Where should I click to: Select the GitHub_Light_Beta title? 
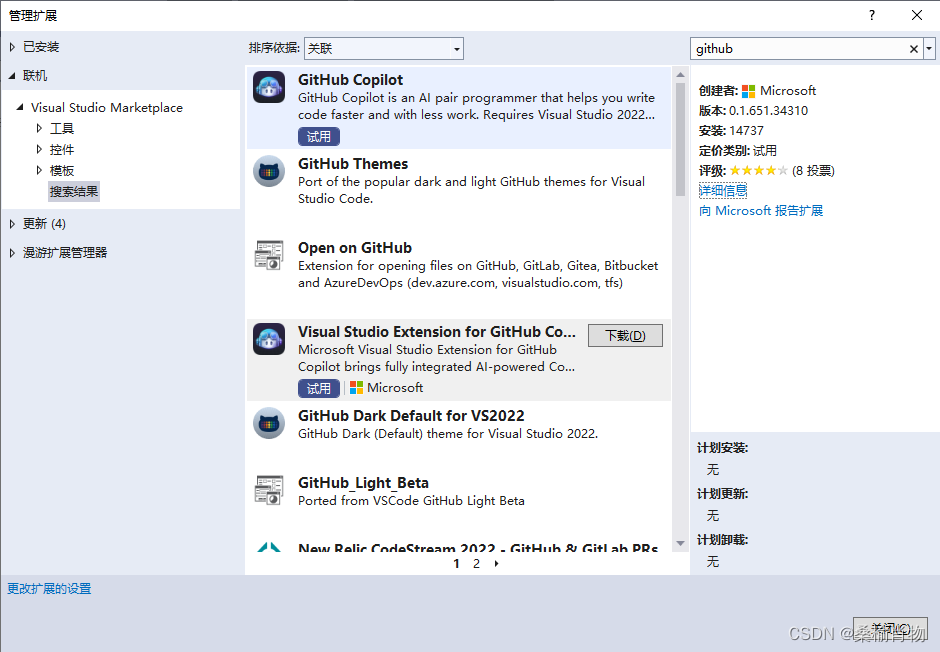tap(363, 482)
